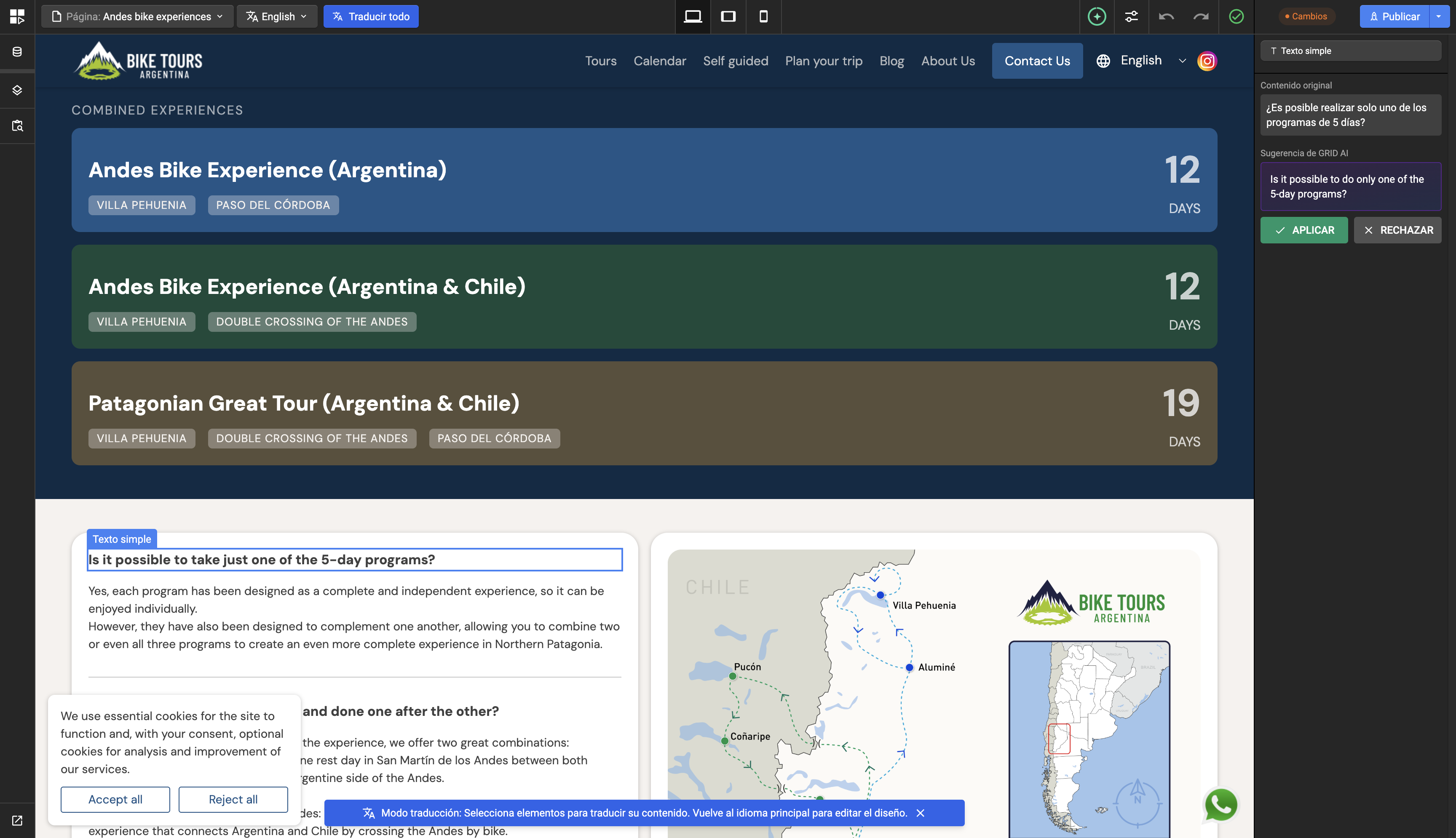Open the database panel in left sidebar
The width and height of the screenshot is (1456, 838).
pyautogui.click(x=17, y=52)
